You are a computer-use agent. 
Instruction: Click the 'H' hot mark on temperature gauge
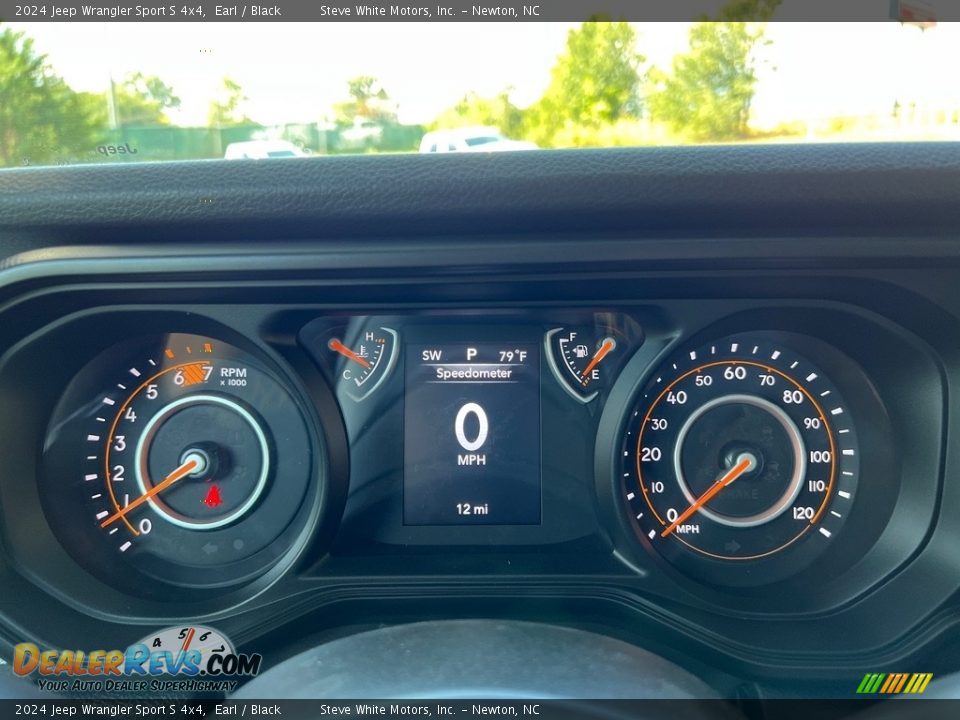click(369, 337)
